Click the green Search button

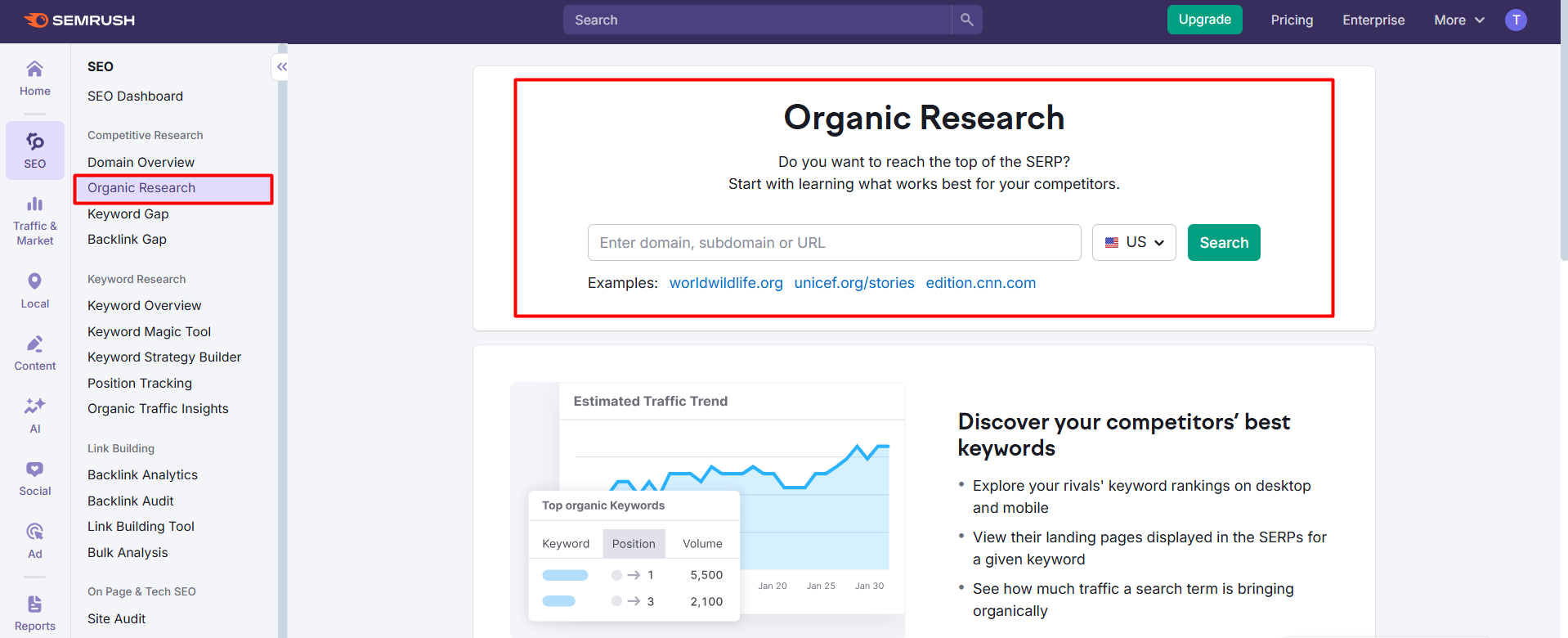click(x=1224, y=243)
